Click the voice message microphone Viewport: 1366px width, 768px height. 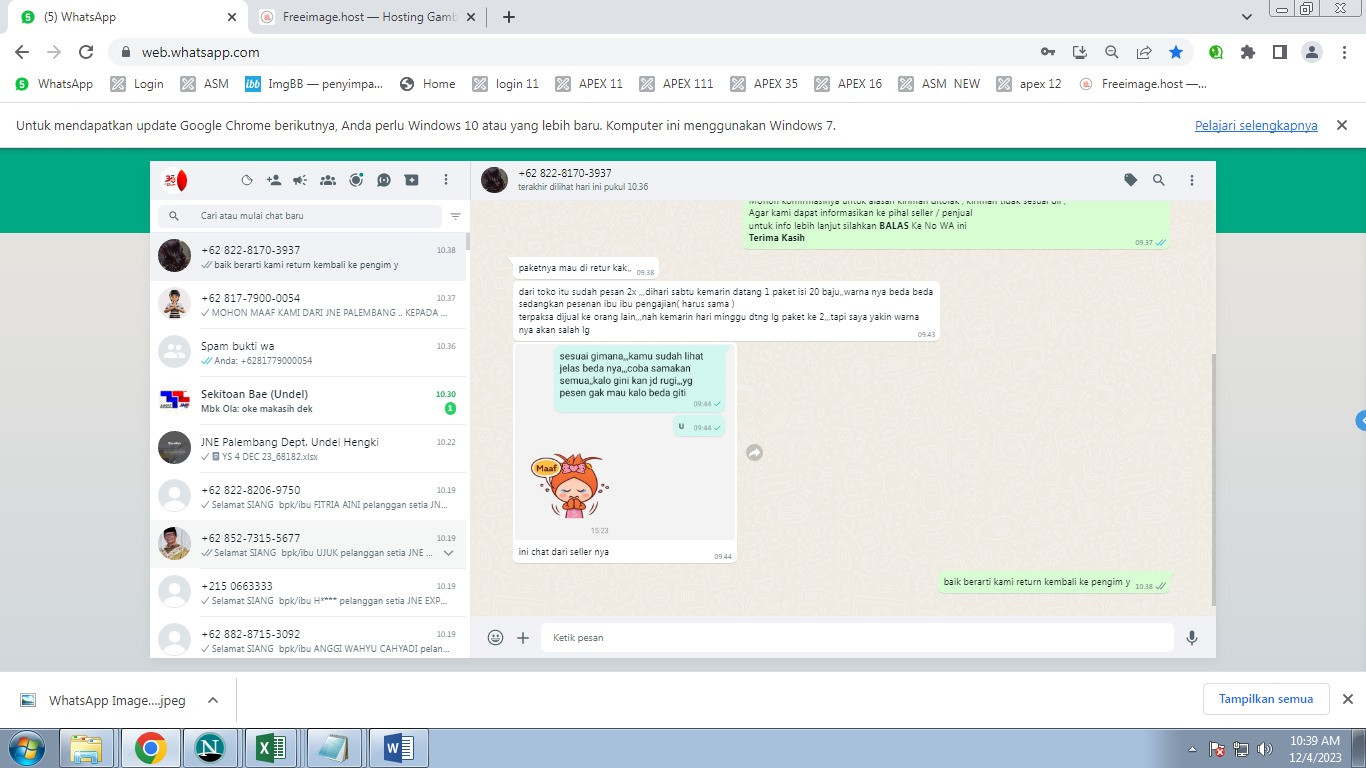(1192, 637)
